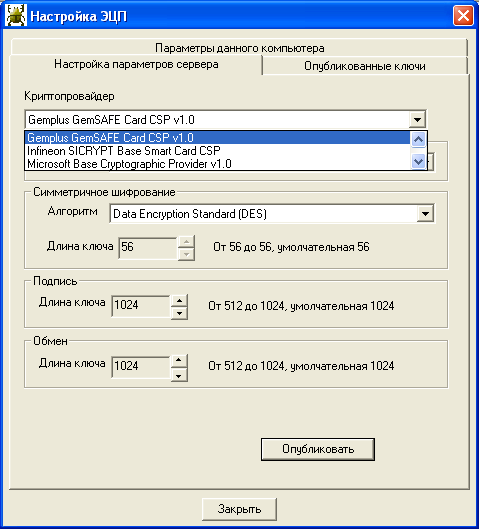Select the Настройка параметров сервера tab
The image size is (479, 529).
pos(136,64)
